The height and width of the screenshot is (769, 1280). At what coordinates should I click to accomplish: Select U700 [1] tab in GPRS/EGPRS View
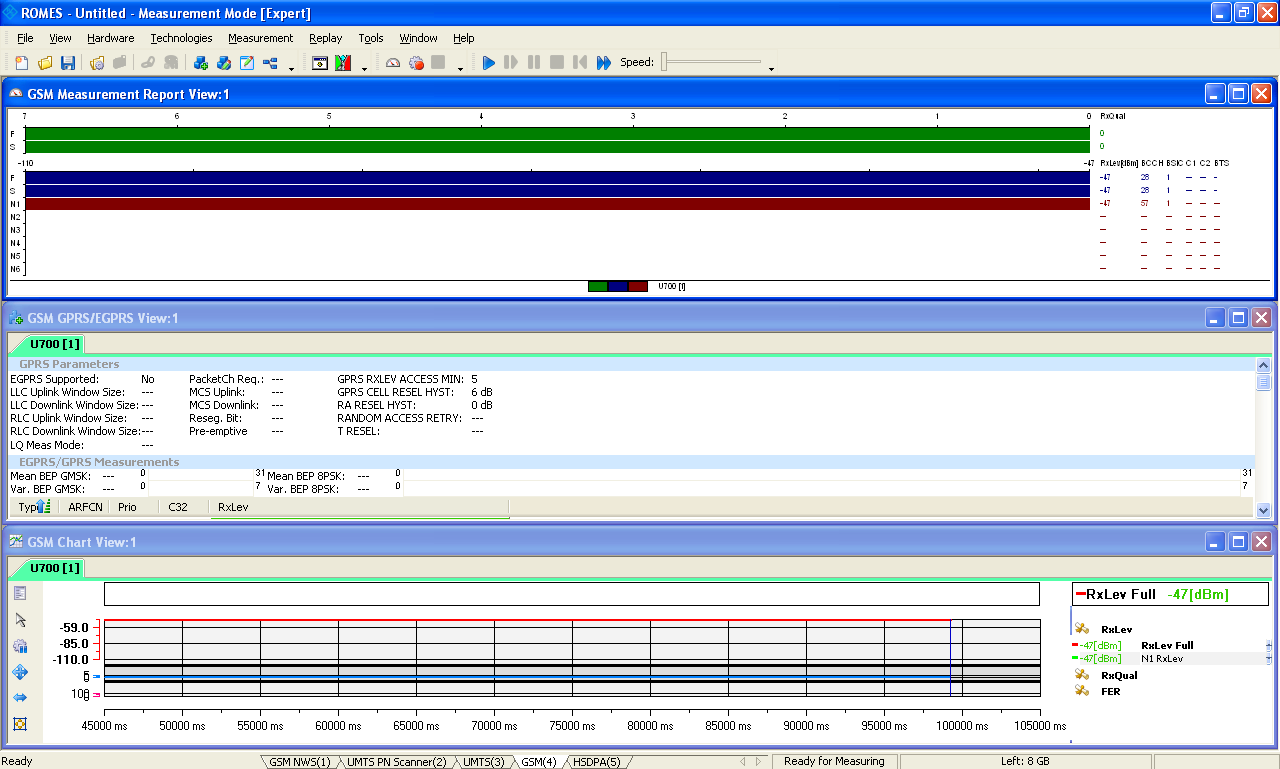point(47,344)
